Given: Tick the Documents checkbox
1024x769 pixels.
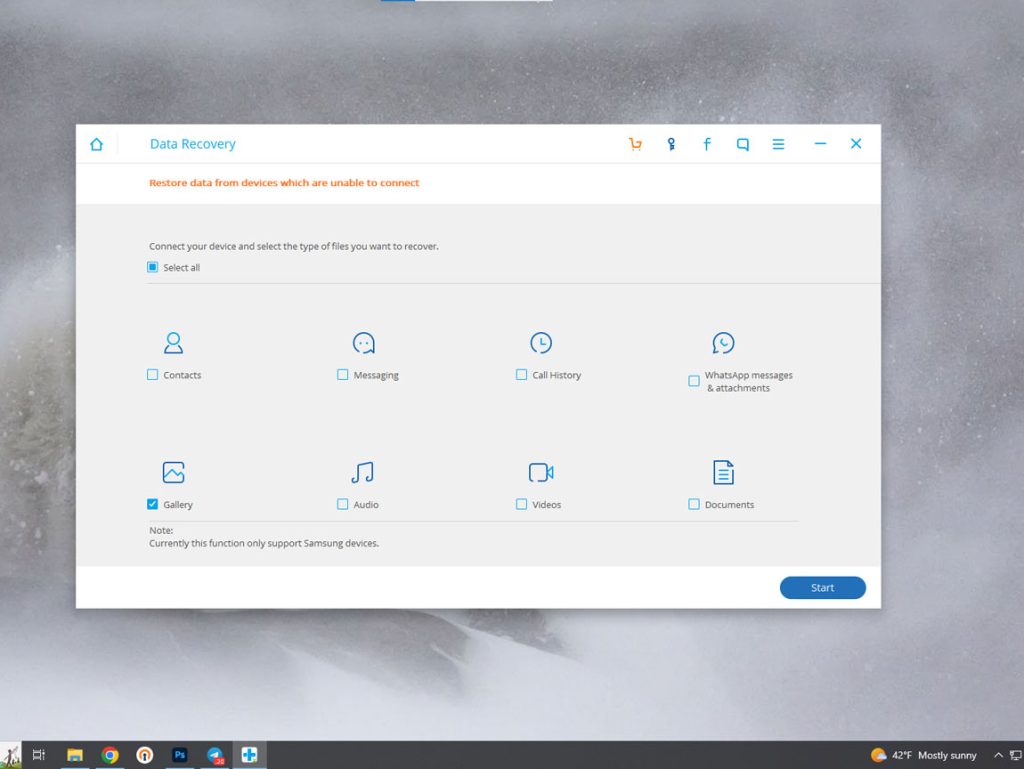Looking at the screenshot, I should tap(694, 504).
